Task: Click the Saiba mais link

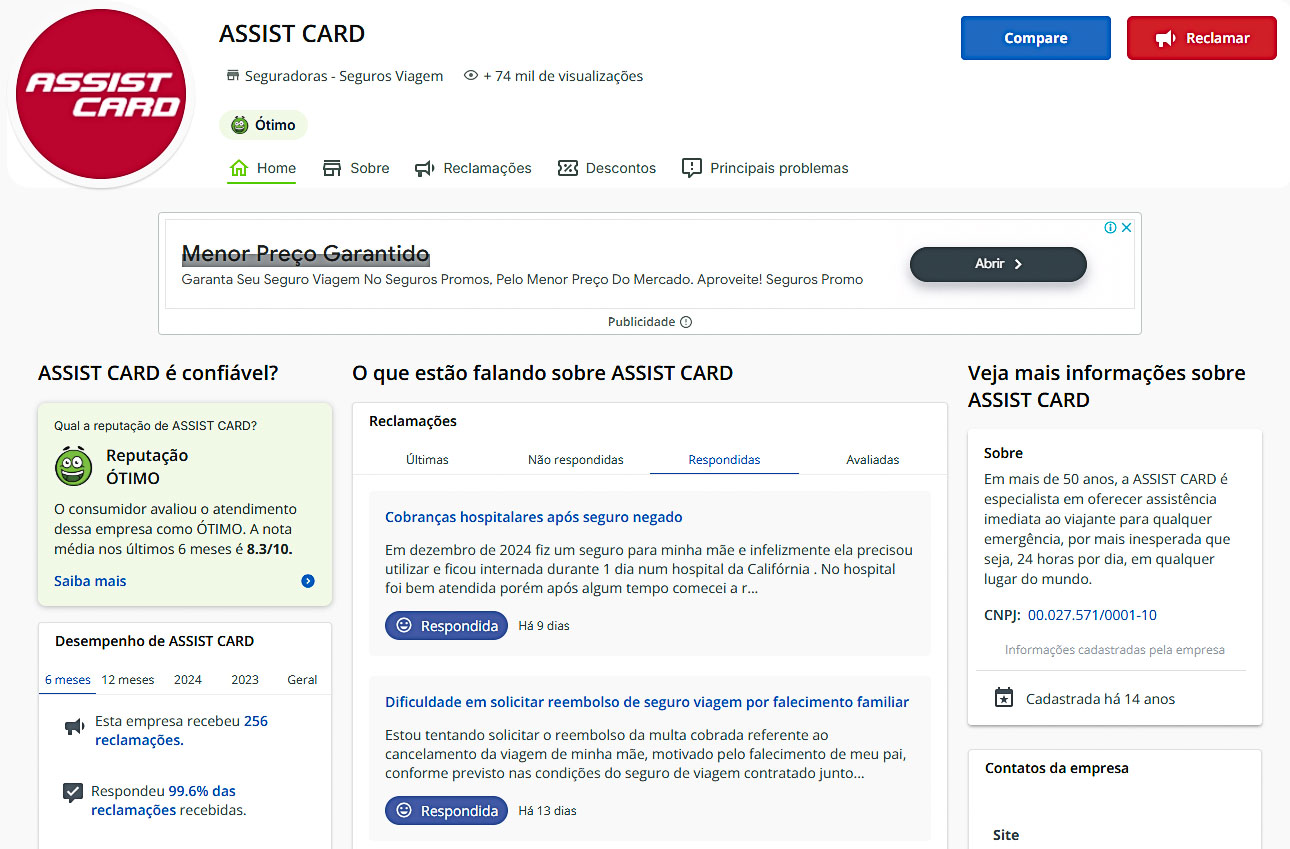Action: click(90, 581)
